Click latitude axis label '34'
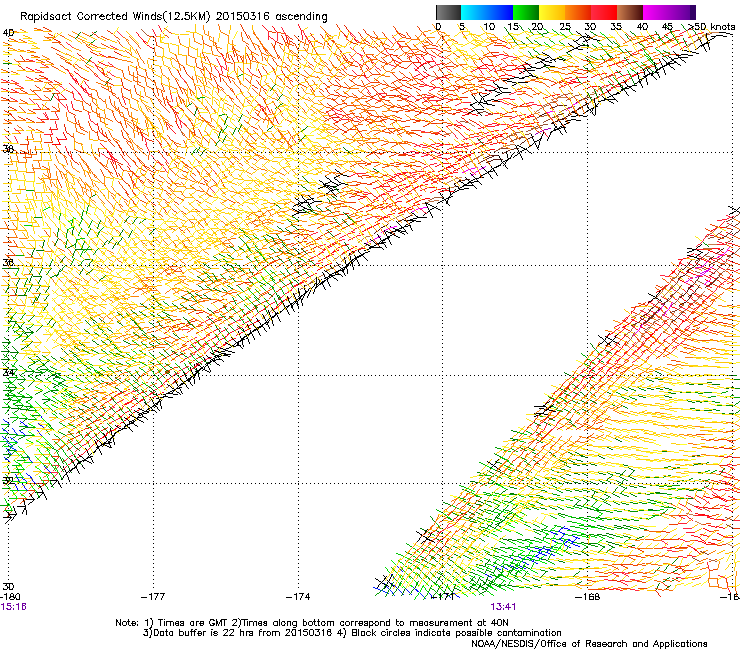The height and width of the screenshot is (650, 740). [8, 372]
